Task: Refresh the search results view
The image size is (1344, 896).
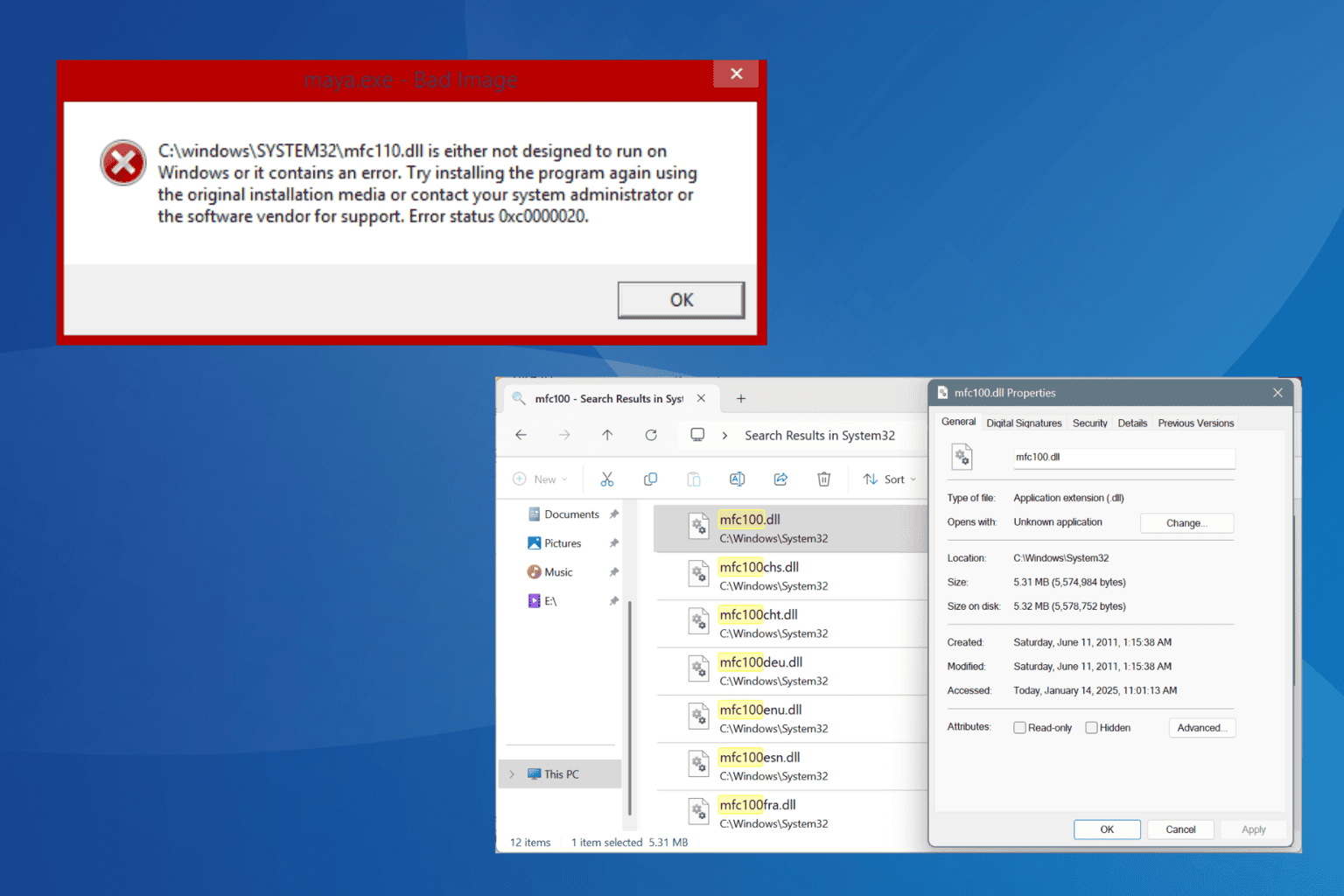Action: pos(651,435)
